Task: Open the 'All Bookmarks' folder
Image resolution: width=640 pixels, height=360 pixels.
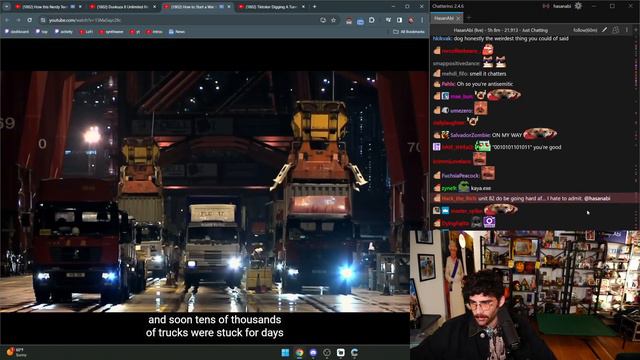Action: [409, 31]
